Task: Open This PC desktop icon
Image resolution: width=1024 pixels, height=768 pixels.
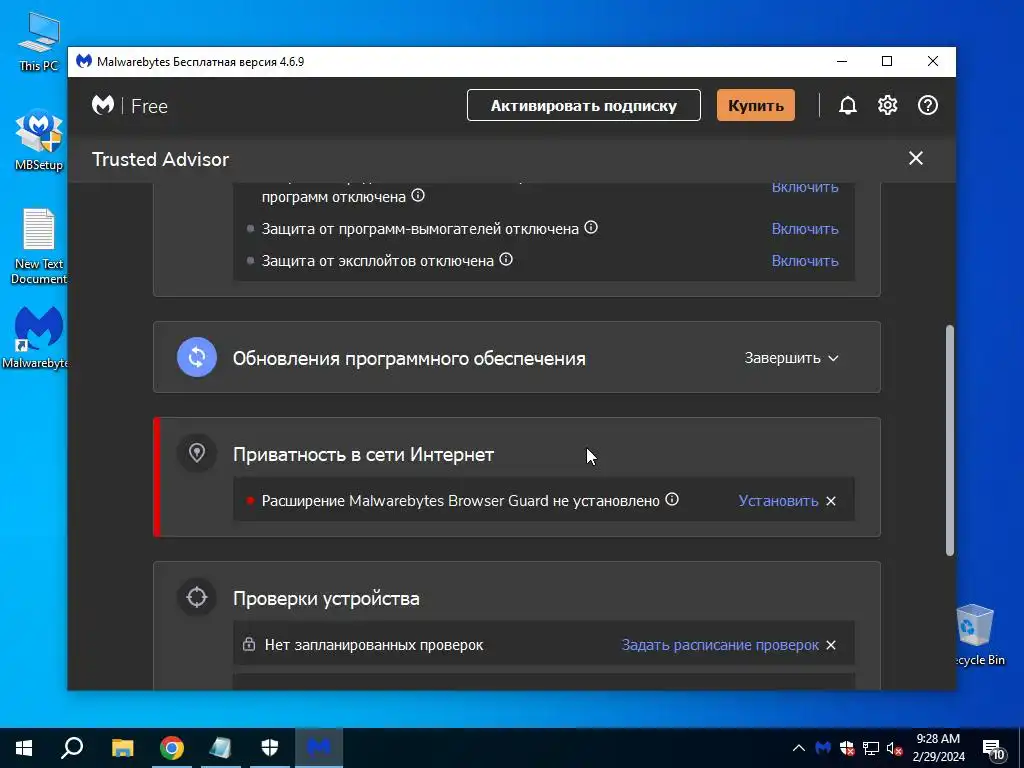Action: click(x=38, y=42)
